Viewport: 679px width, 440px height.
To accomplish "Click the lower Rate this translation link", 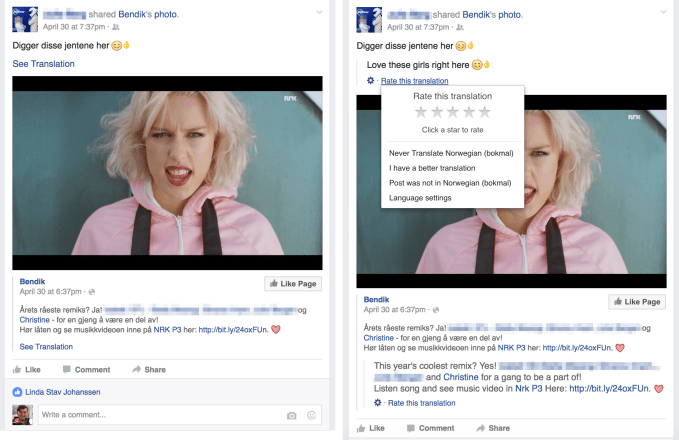I will pos(421,403).
